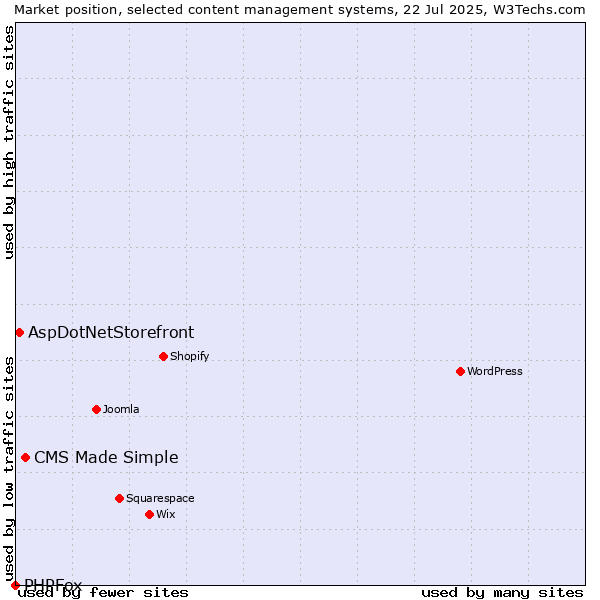Click the 'used by high traffic sites' axis label
Image resolution: width=600 pixels, height=600 pixels.
click(9, 142)
